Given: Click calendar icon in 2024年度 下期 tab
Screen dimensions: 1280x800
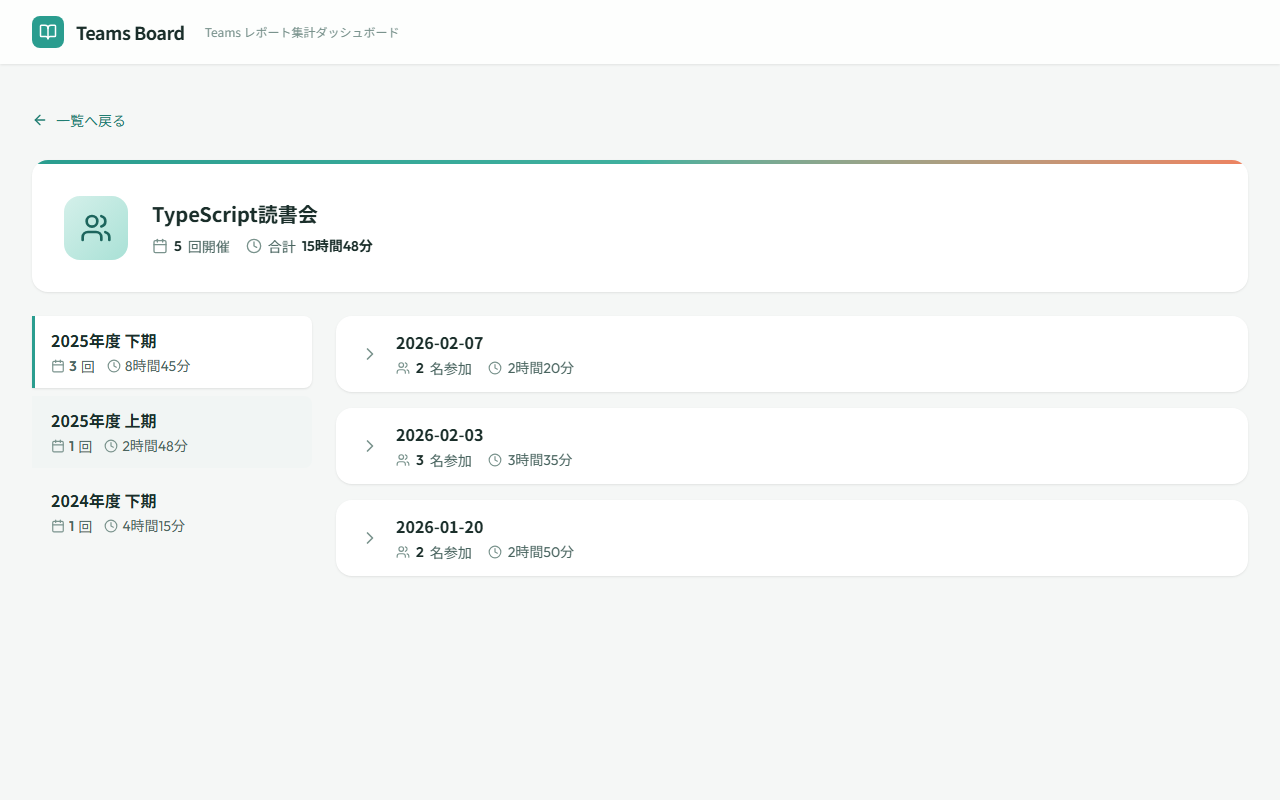Looking at the screenshot, I should 58,526.
